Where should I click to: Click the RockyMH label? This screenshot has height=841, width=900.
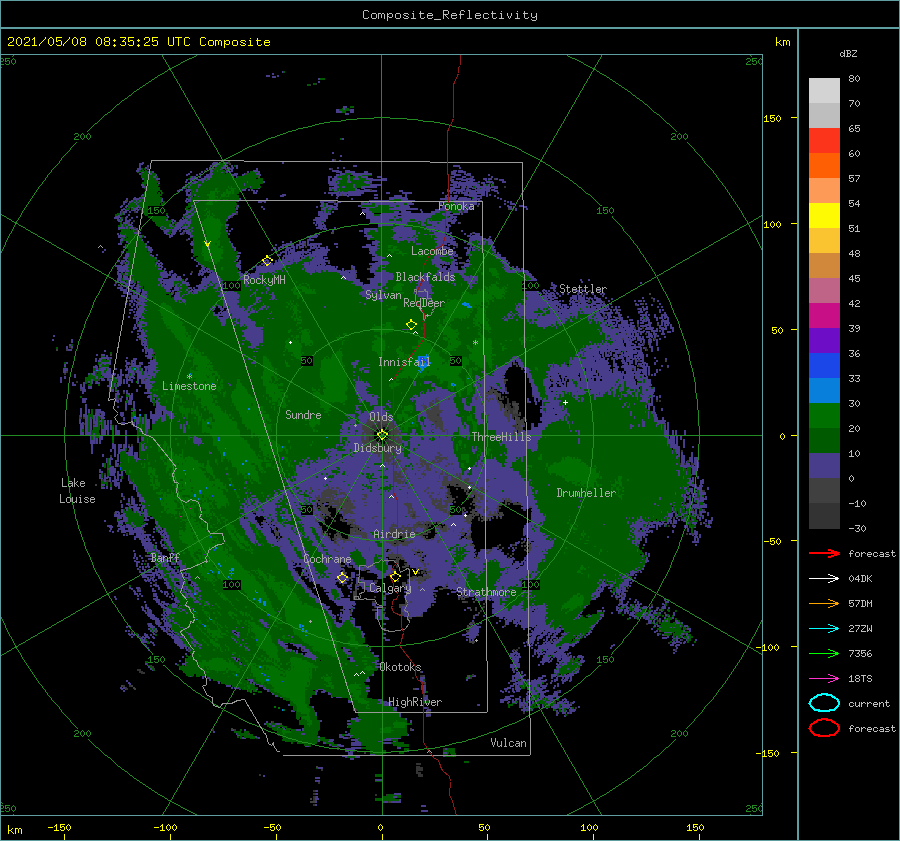(264, 280)
